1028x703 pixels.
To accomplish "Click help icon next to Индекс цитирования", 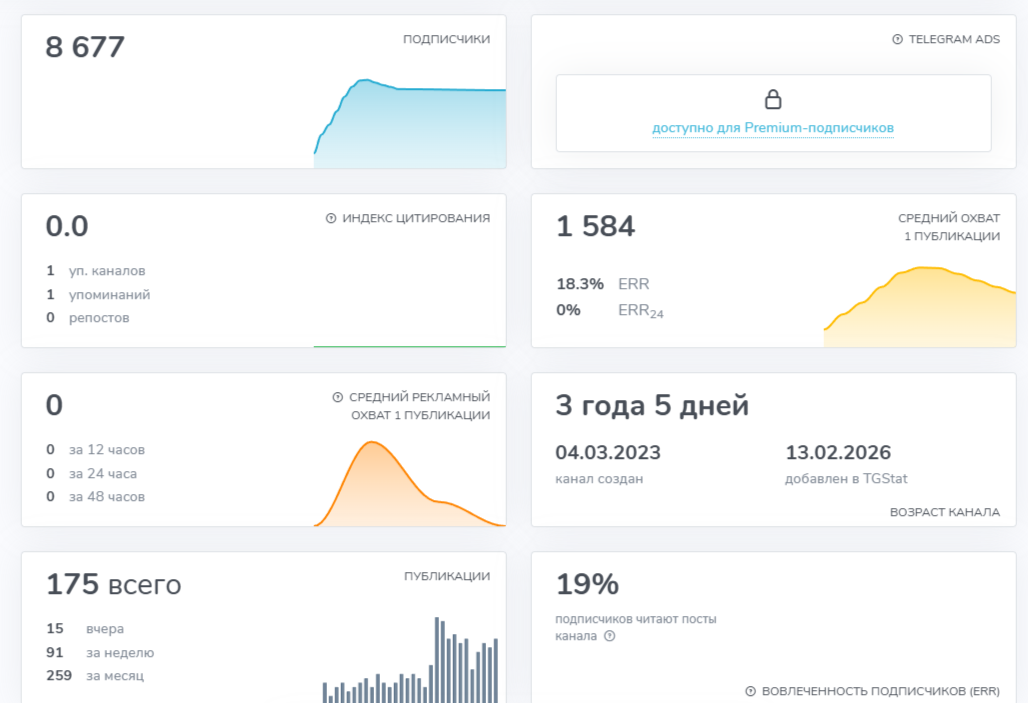I will point(331,218).
